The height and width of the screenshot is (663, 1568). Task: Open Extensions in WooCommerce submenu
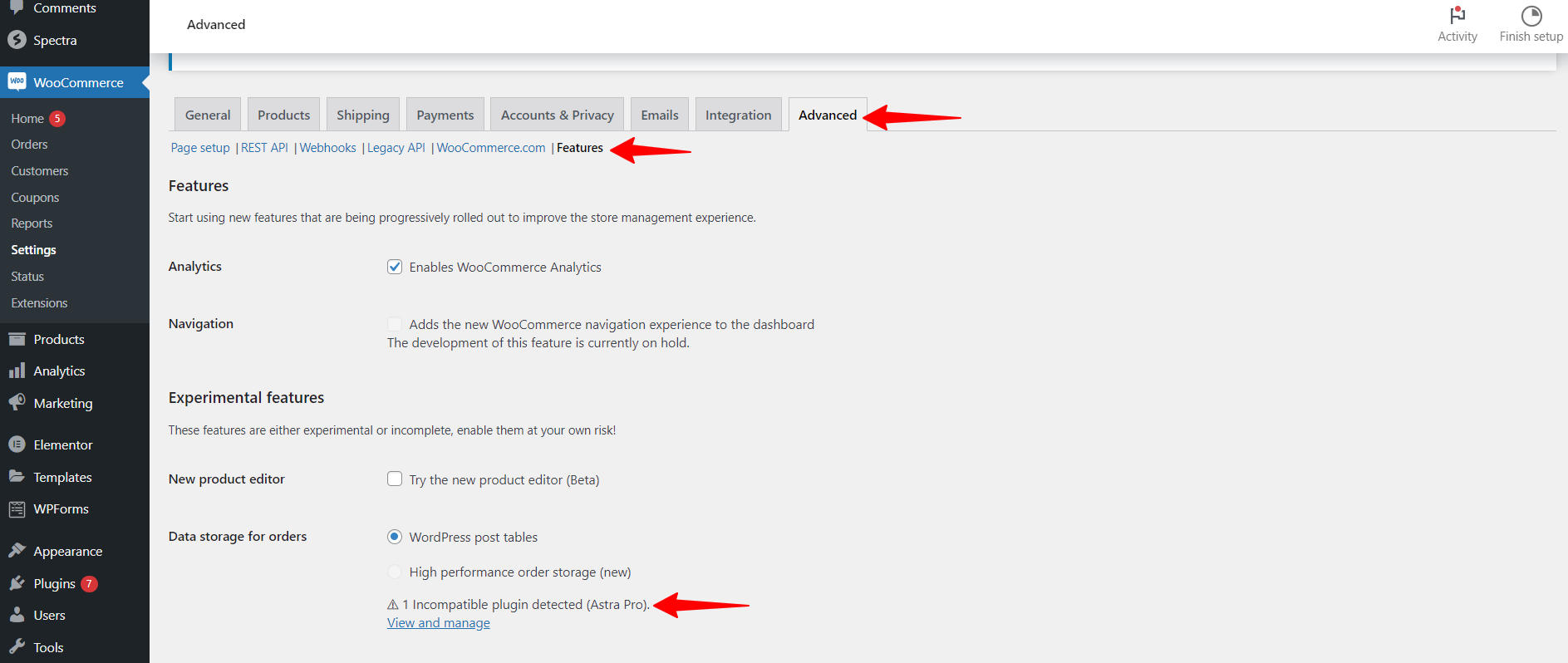pos(39,303)
